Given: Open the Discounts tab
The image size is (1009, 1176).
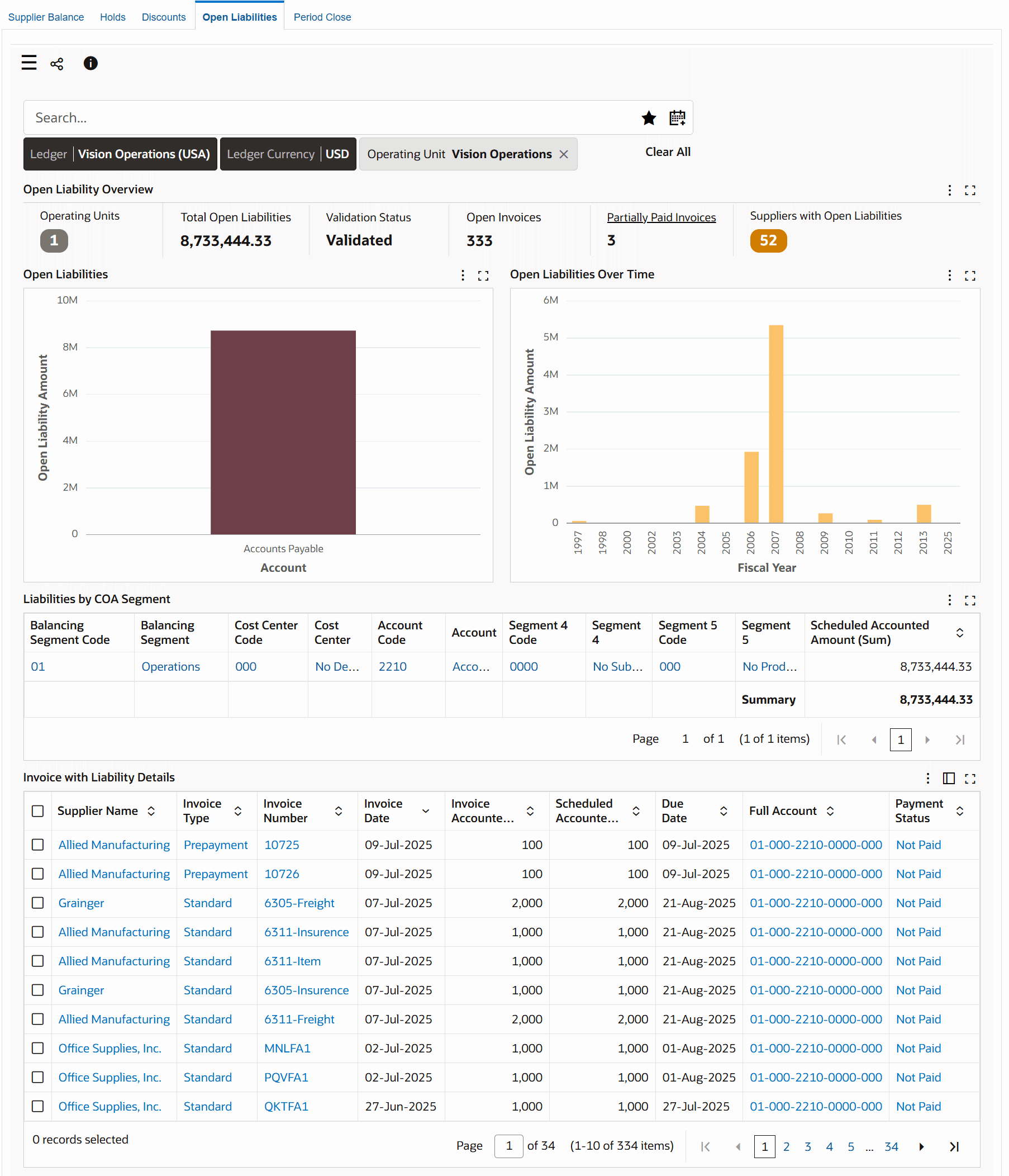Looking at the screenshot, I should pos(164,17).
